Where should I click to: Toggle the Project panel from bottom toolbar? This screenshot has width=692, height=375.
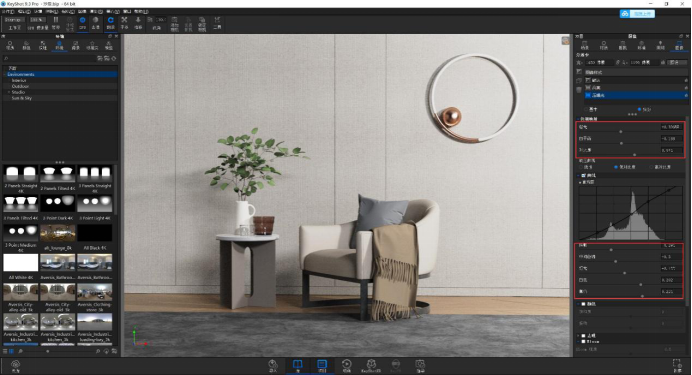pos(322,366)
